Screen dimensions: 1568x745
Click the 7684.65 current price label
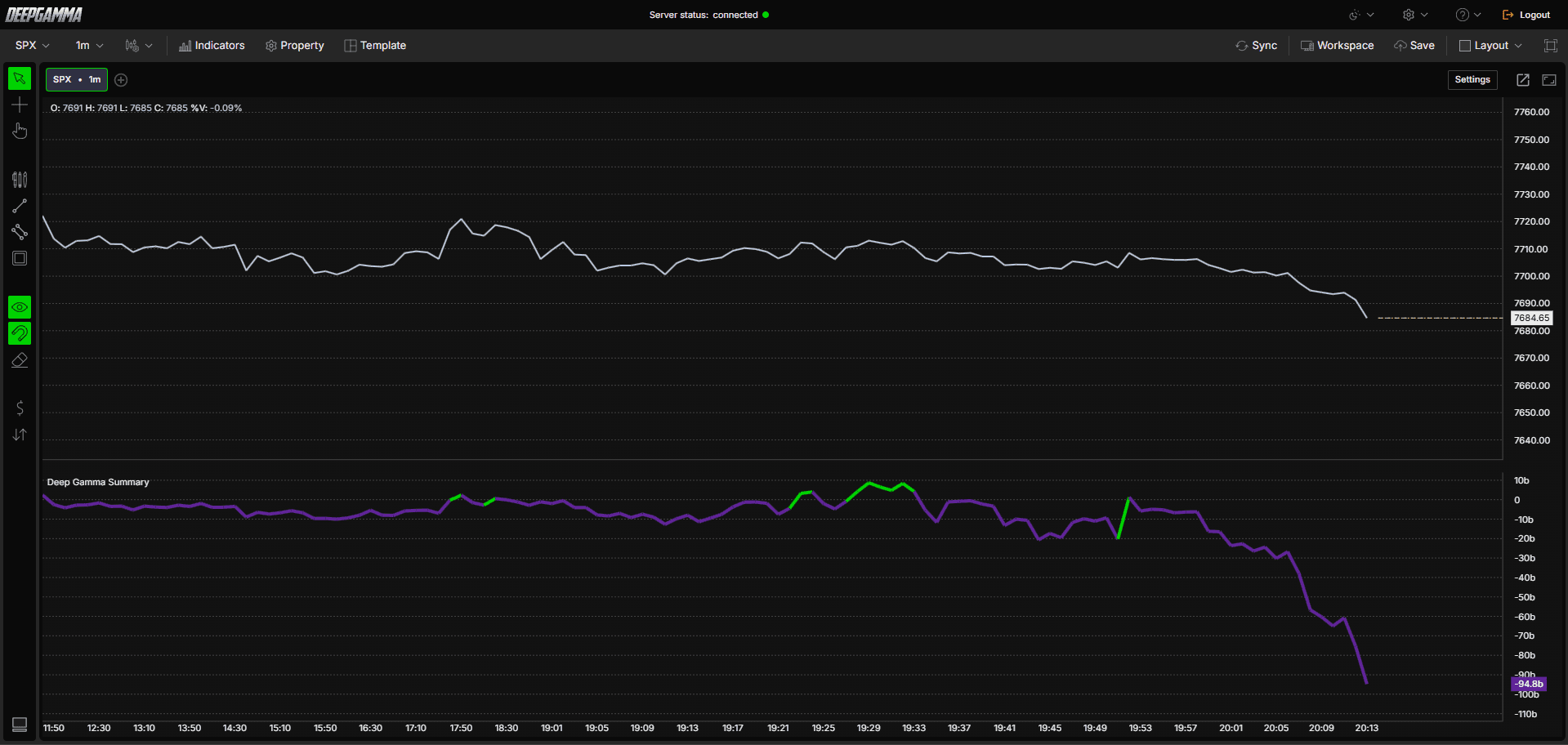1531,318
